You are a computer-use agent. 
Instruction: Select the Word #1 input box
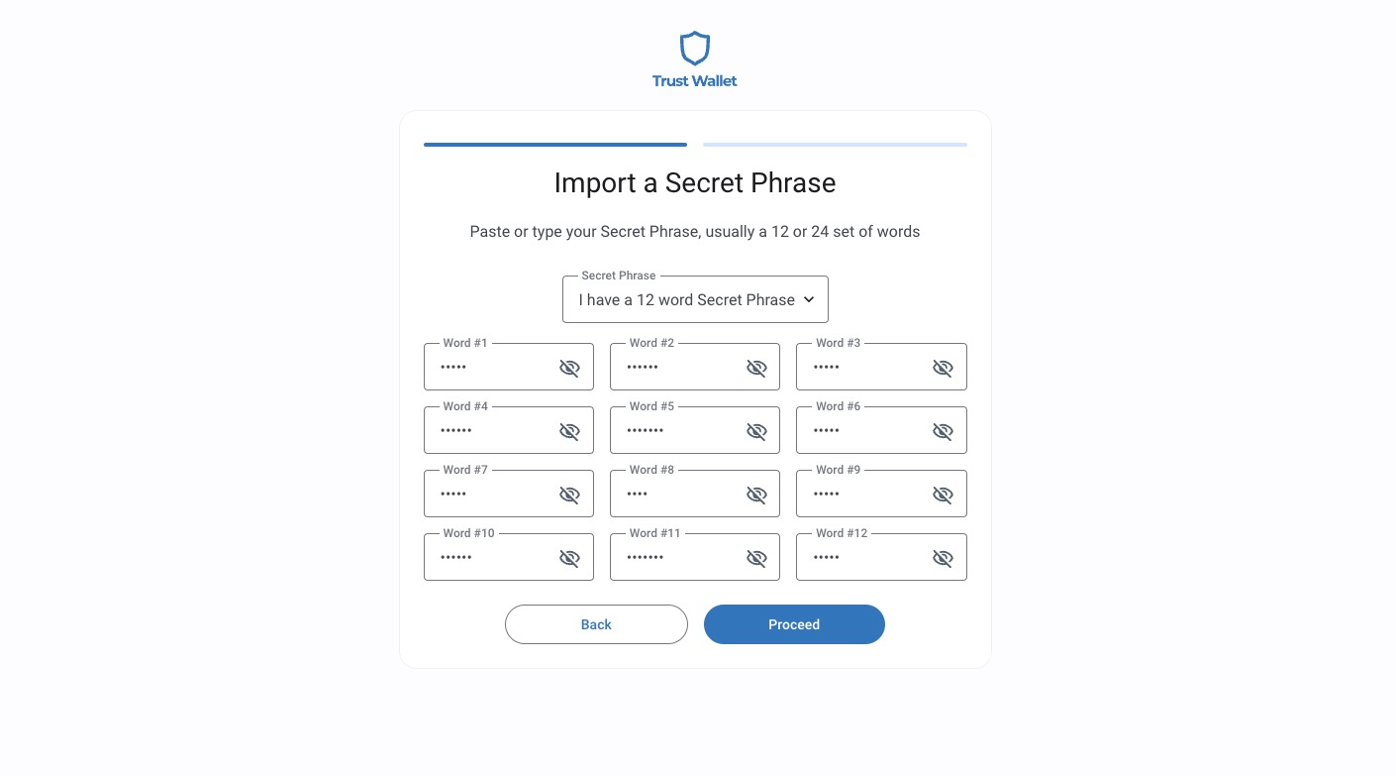[x=492, y=368]
